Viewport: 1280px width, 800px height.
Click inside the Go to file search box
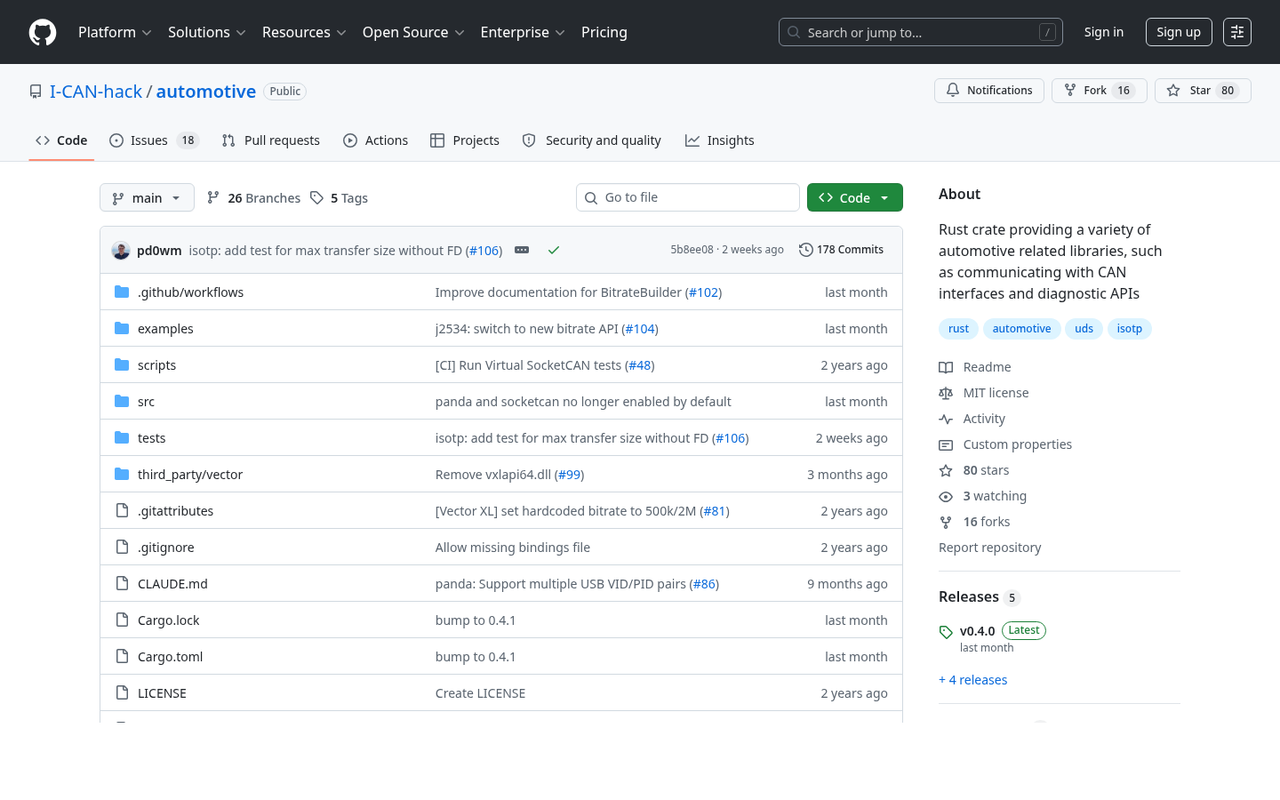[687, 197]
